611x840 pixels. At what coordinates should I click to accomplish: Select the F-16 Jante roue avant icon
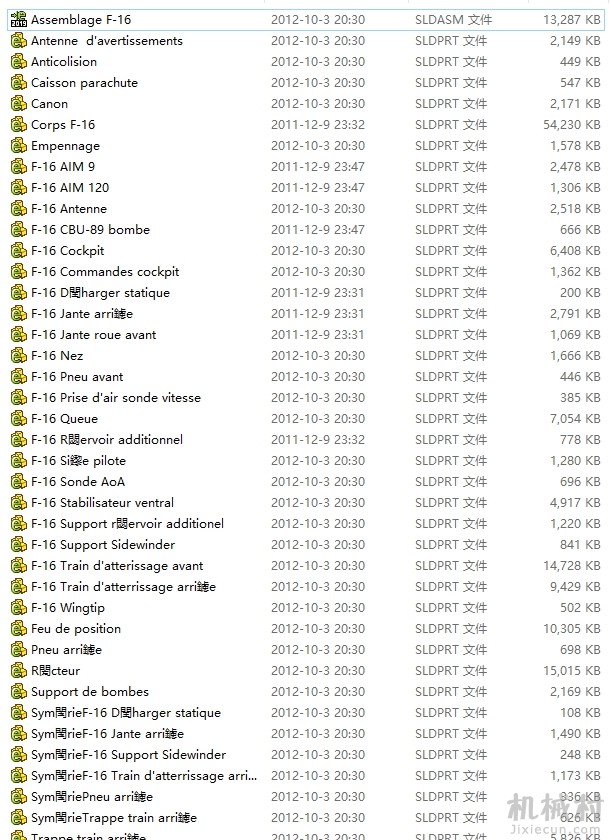(19, 335)
